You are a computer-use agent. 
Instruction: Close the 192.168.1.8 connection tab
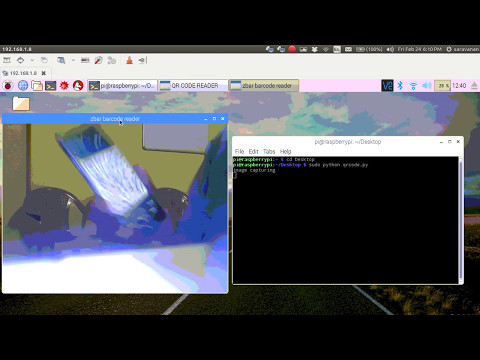pyautogui.click(x=43, y=73)
